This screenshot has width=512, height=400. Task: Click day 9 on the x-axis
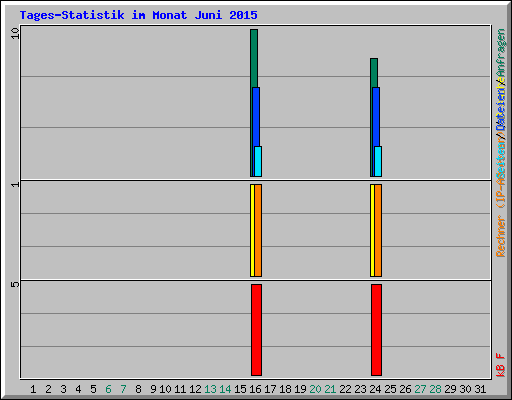point(153,389)
